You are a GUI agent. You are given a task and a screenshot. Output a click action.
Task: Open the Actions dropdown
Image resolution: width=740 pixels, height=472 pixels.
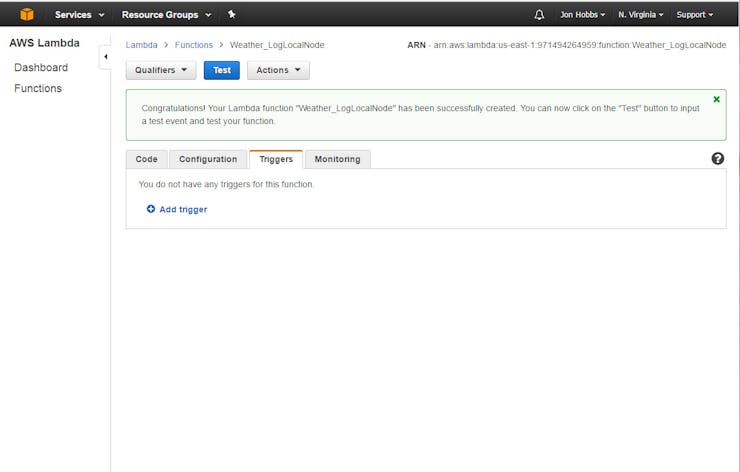(x=278, y=70)
